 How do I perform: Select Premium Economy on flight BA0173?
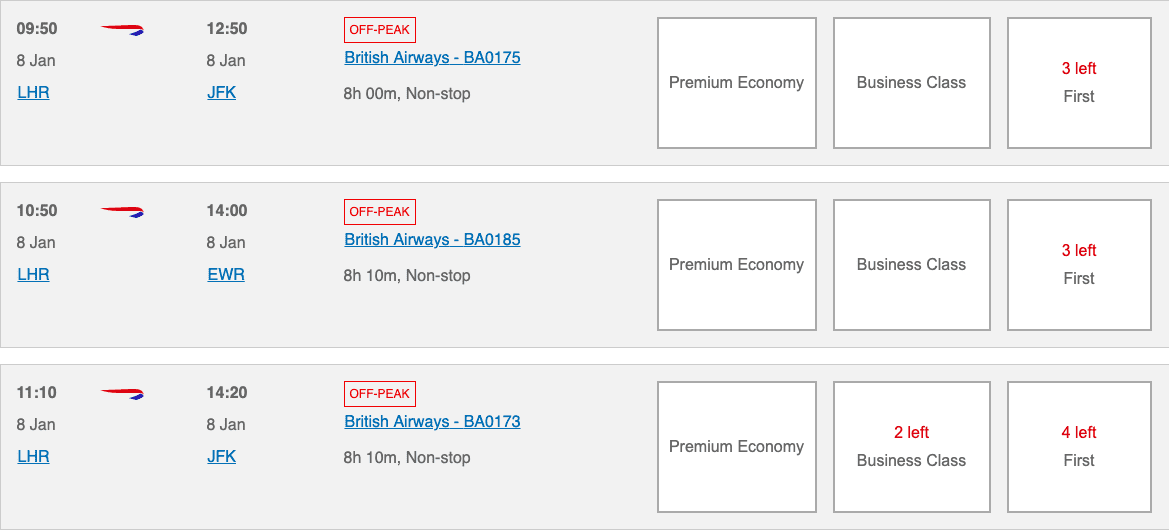tap(736, 447)
